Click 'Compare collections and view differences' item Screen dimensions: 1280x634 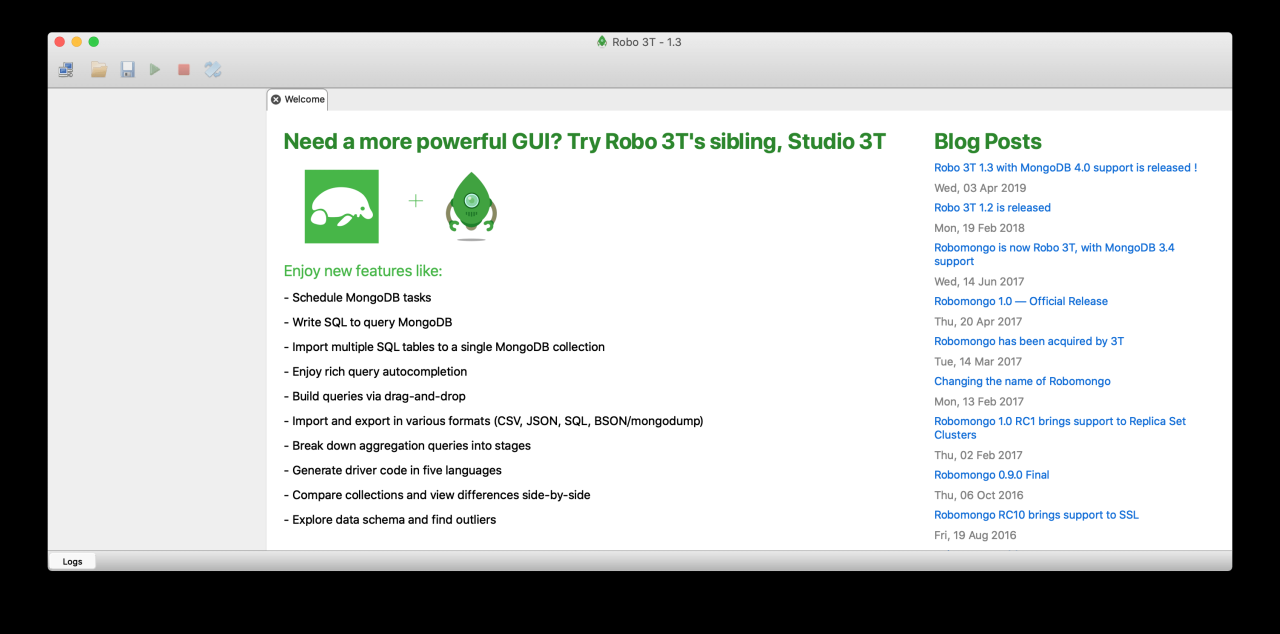(437, 495)
